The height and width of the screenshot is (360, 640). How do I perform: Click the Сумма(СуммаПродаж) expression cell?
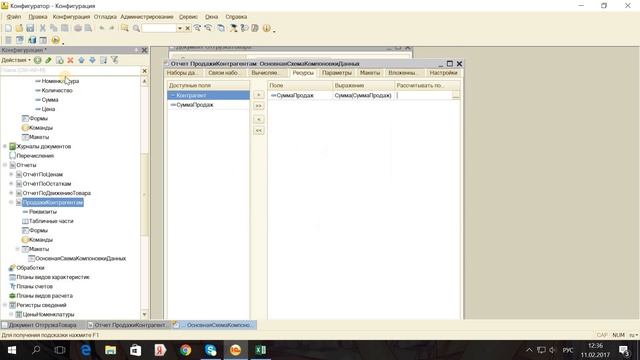(x=363, y=96)
